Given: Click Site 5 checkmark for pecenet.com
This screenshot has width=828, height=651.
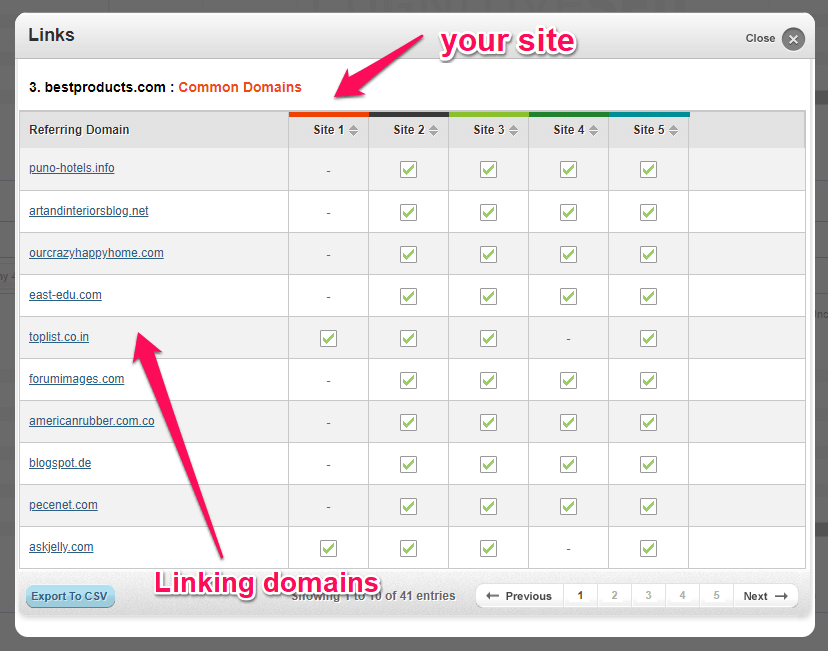Looking at the screenshot, I should tap(648, 506).
